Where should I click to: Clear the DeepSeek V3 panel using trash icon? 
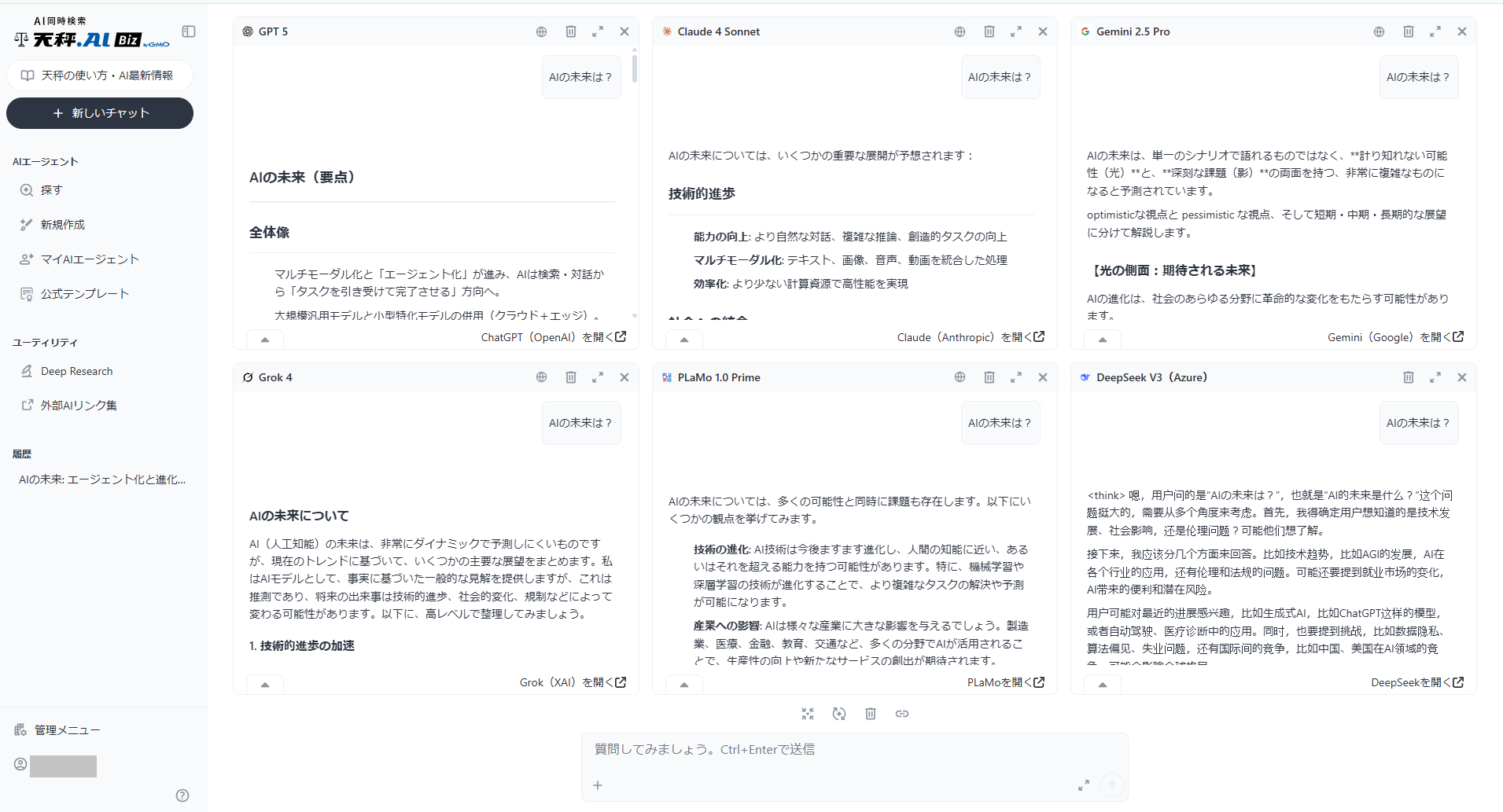[x=1409, y=377]
